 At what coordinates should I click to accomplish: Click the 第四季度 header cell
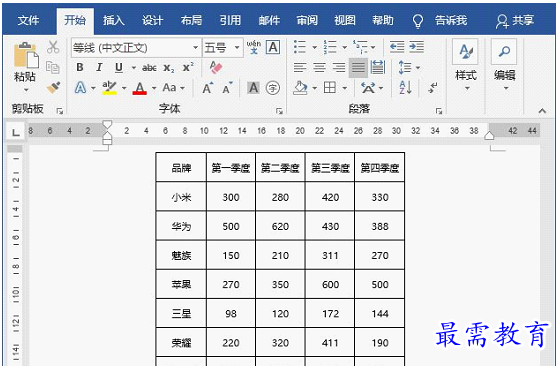pos(380,168)
